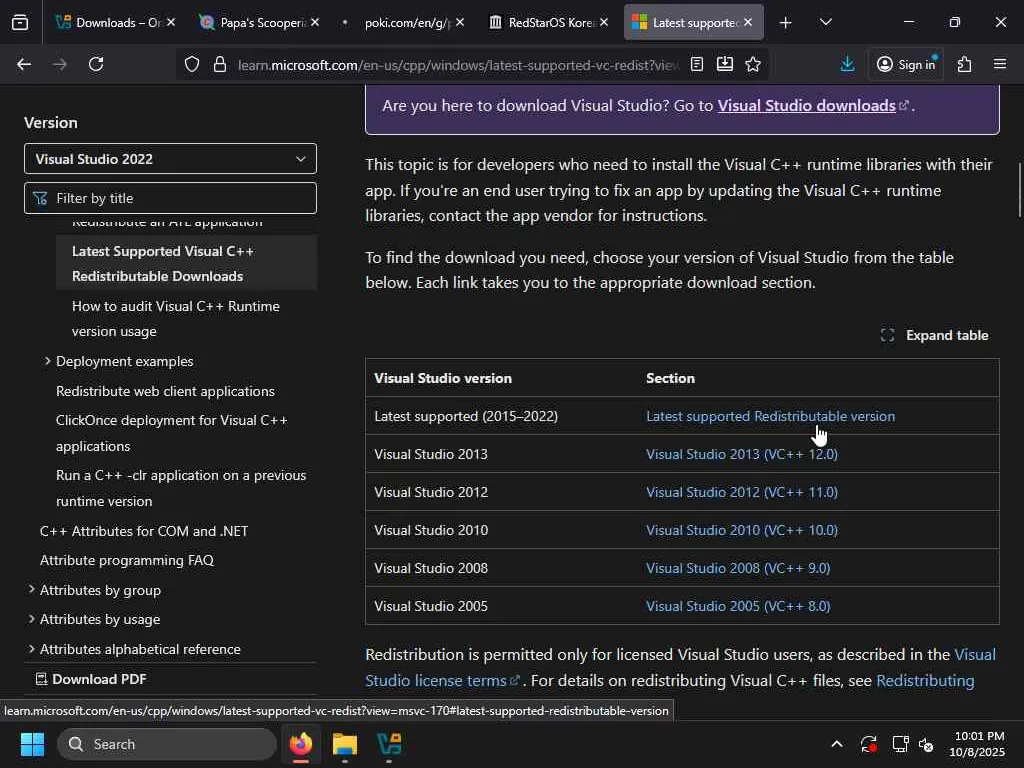
Task: Toggle reader view icon
Action: tap(697, 64)
